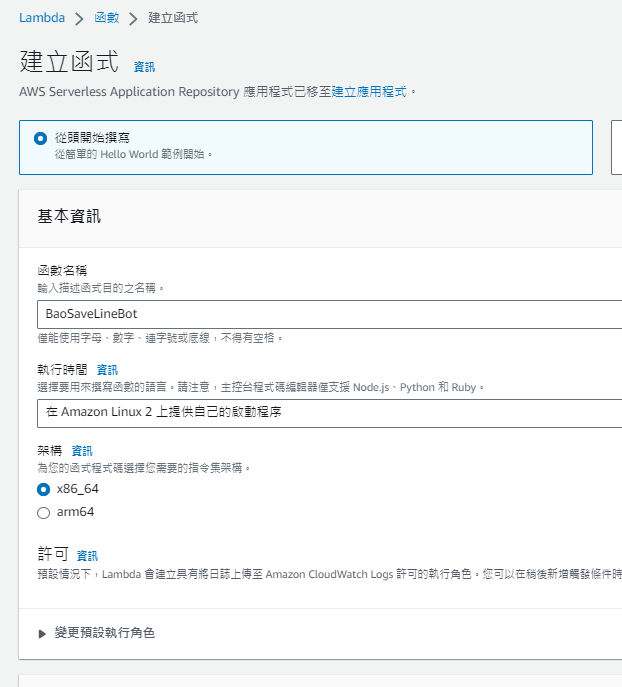This screenshot has width=622, height=687.
Task: Follow the 建立應用程式 link
Action: click(369, 92)
